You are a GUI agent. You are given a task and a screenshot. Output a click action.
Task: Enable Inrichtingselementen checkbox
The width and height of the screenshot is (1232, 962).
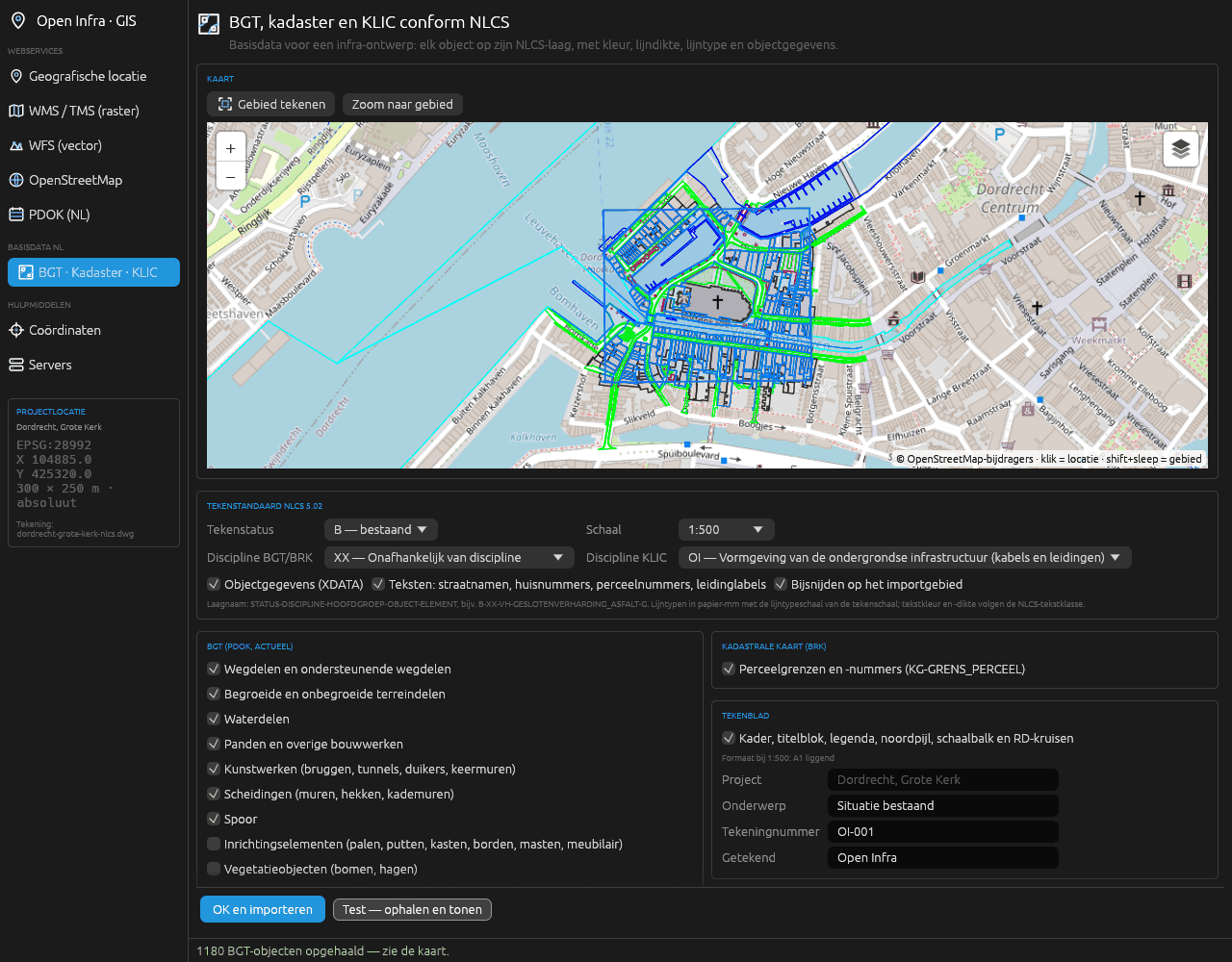pyautogui.click(x=214, y=844)
